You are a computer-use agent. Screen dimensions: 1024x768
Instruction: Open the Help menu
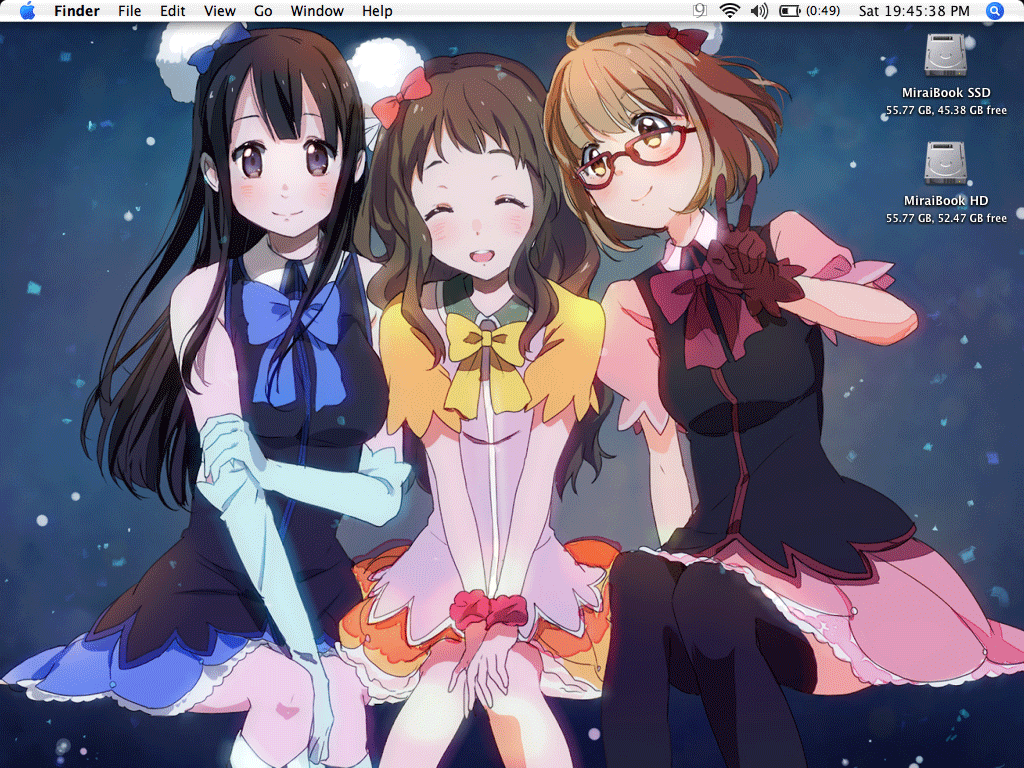tap(377, 11)
